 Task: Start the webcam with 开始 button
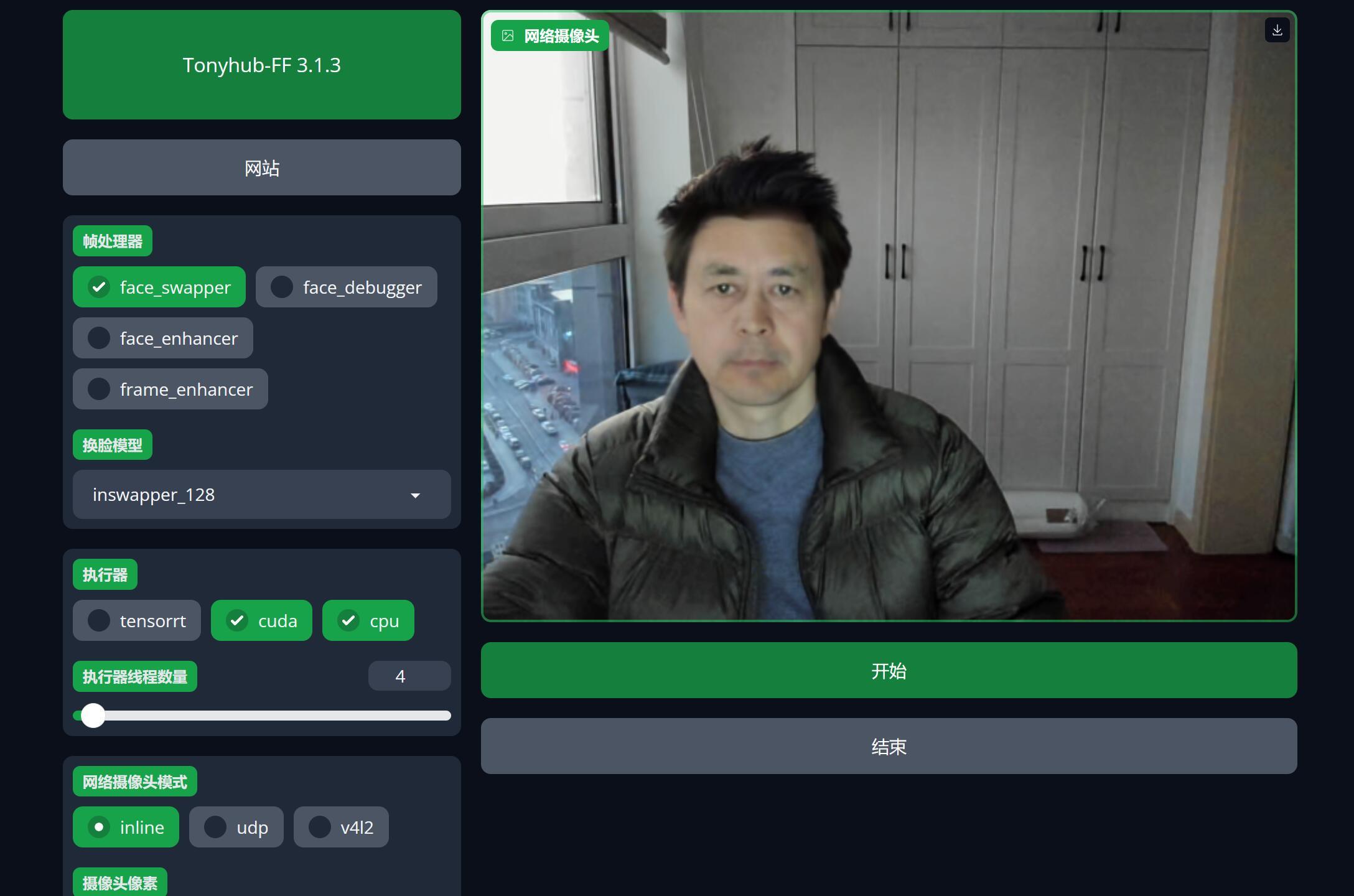[889, 670]
